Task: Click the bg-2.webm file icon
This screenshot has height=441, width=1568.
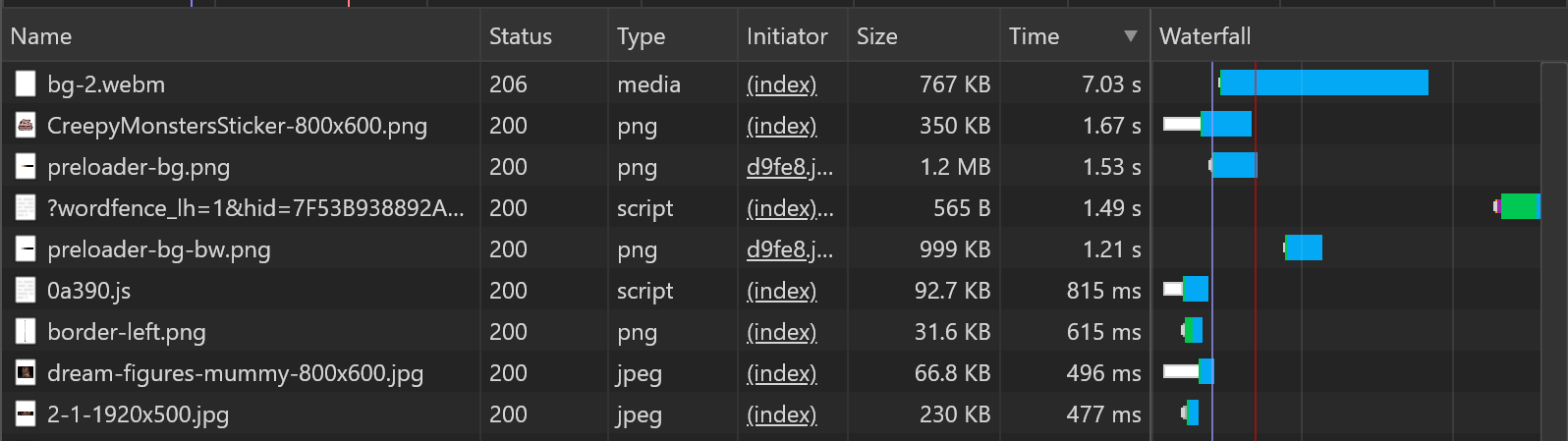Action: click(x=26, y=84)
